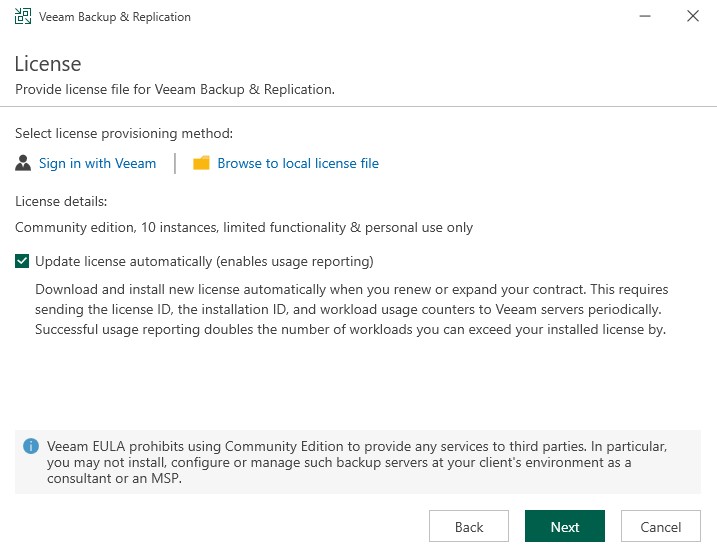Click the Update license automatically label text
Image resolution: width=717 pixels, height=557 pixels.
tap(204, 262)
